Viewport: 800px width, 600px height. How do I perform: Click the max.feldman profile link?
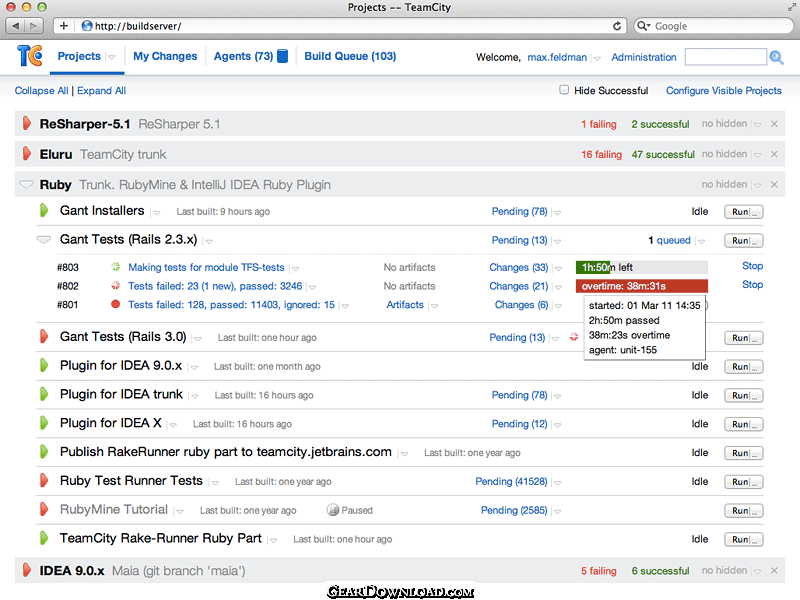pyautogui.click(x=557, y=57)
